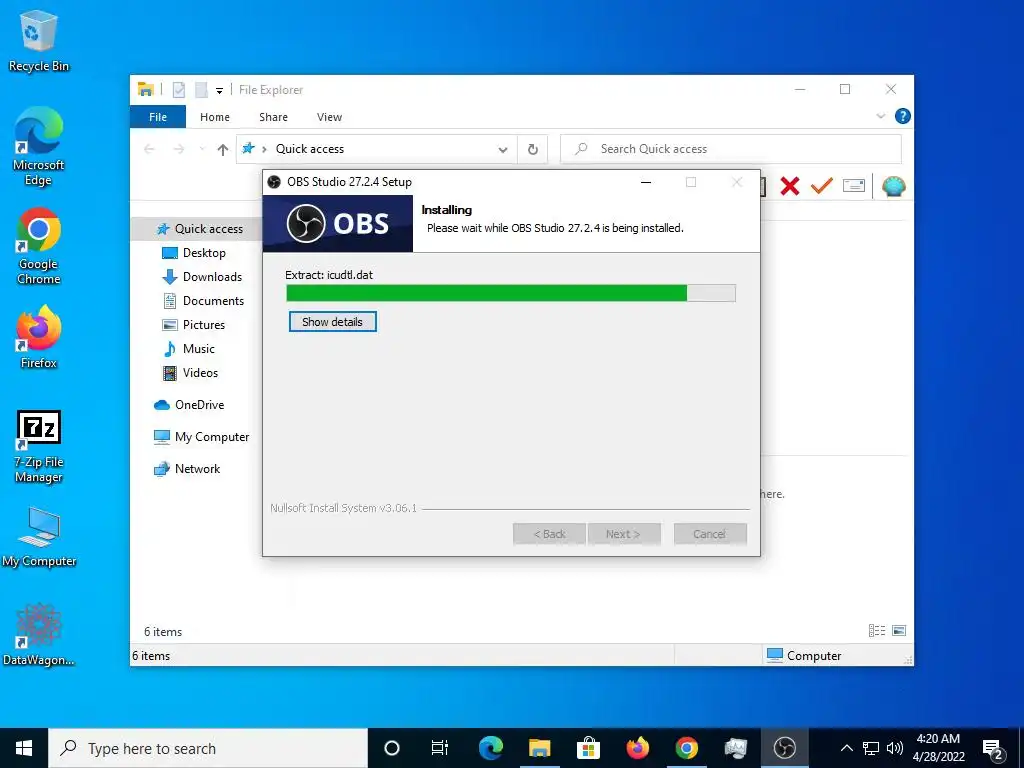
Task: Click the properties icon in title bar
Action: [x=179, y=90]
